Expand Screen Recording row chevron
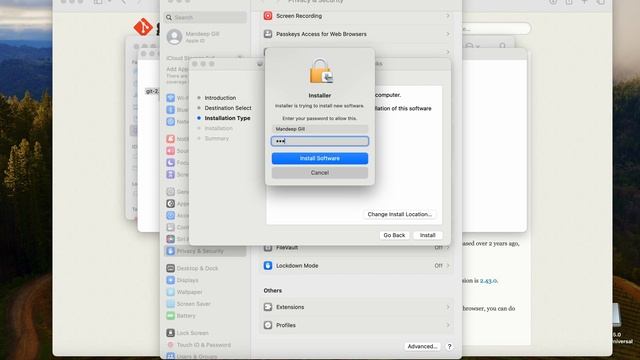This screenshot has height=360, width=640. (x=448, y=16)
